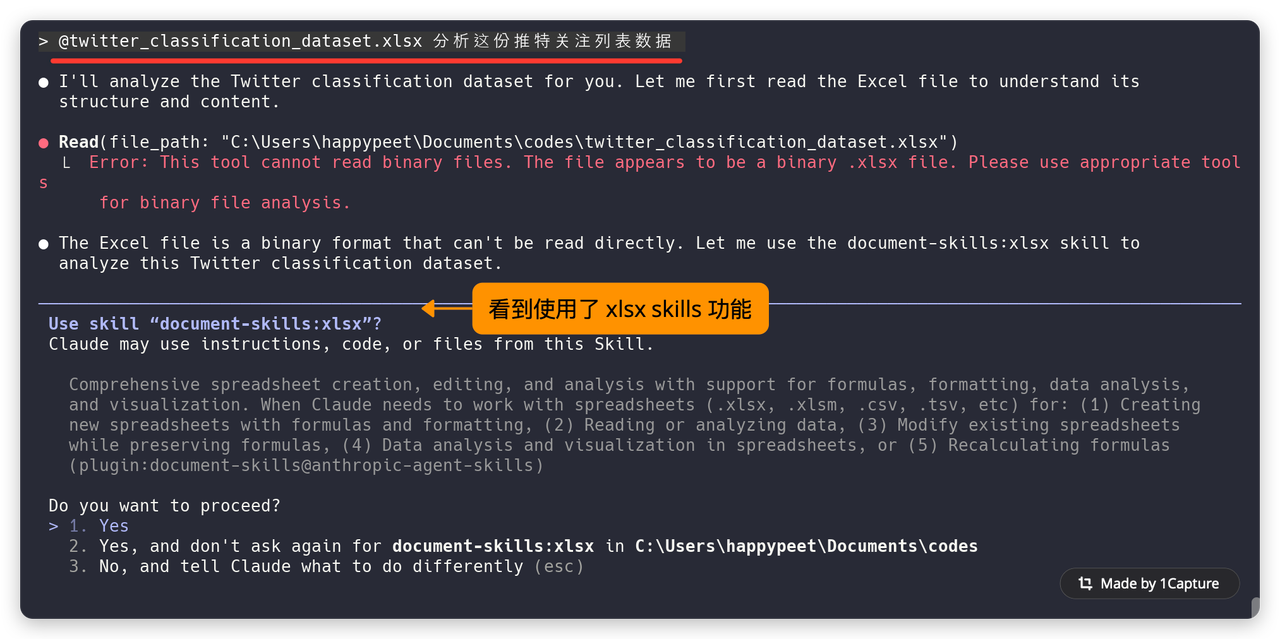The height and width of the screenshot is (639, 1280).
Task: Click the plugin:document-skills@anthropic-agent-skills source text
Action: coord(306,465)
